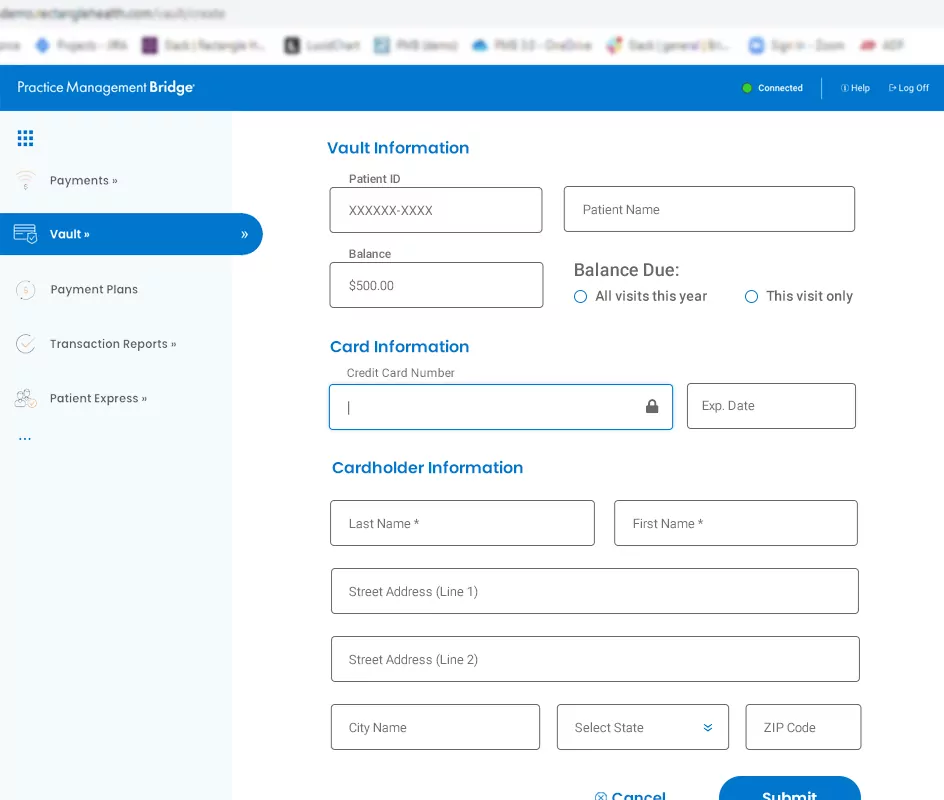Click the Transaction Reports checkmark icon
Image resolution: width=944 pixels, height=800 pixels.
pos(25,344)
